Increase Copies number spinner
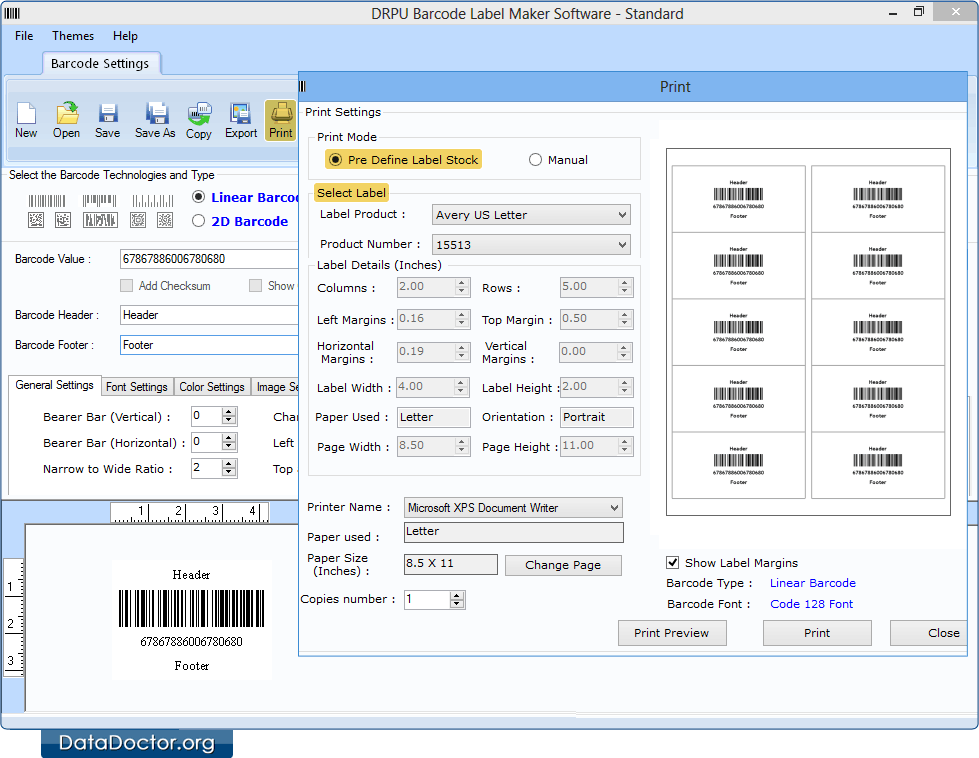Image resolution: width=979 pixels, height=758 pixels. [457, 596]
